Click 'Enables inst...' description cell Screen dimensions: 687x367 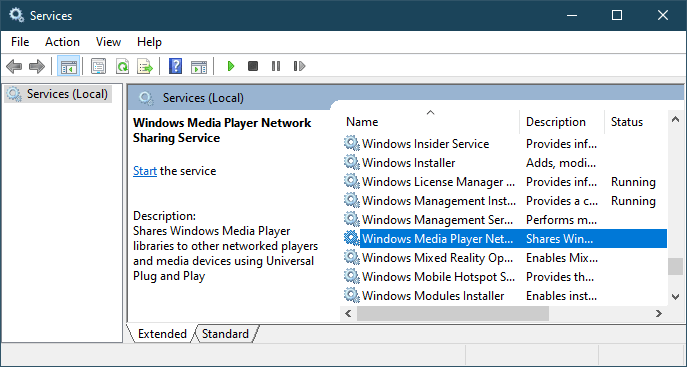[561, 296]
